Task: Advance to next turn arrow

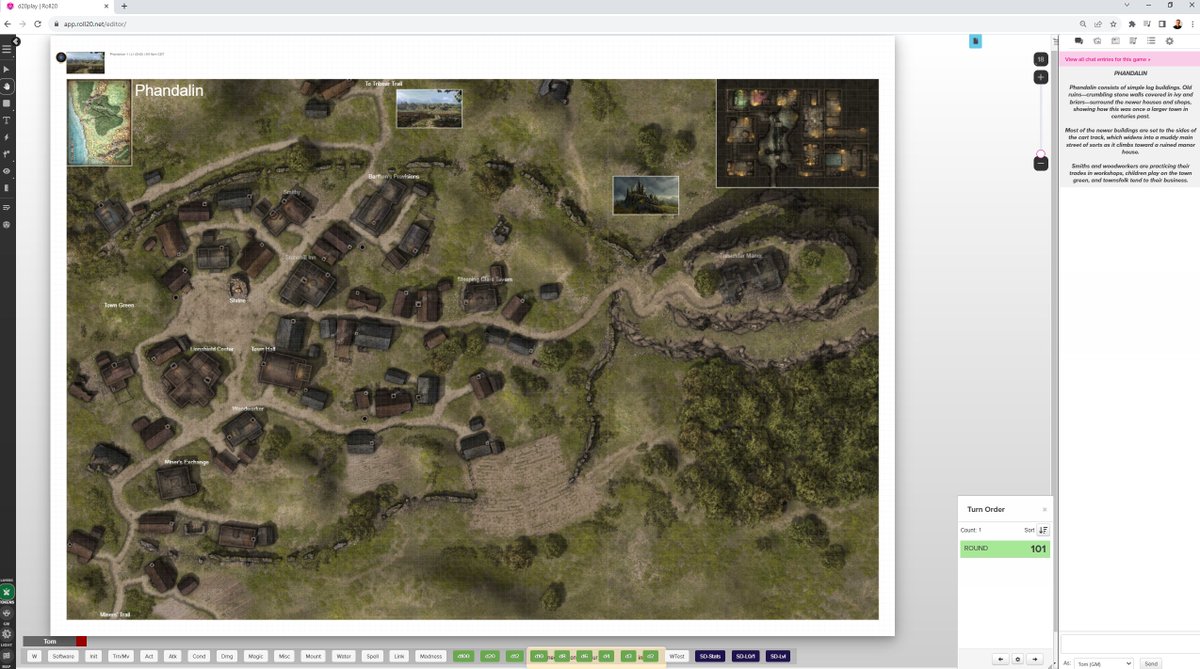Action: 1036,659
